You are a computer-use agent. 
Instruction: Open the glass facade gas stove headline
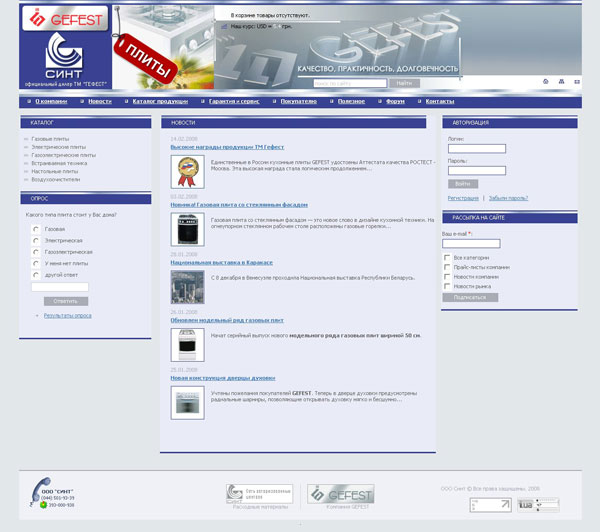tap(239, 205)
